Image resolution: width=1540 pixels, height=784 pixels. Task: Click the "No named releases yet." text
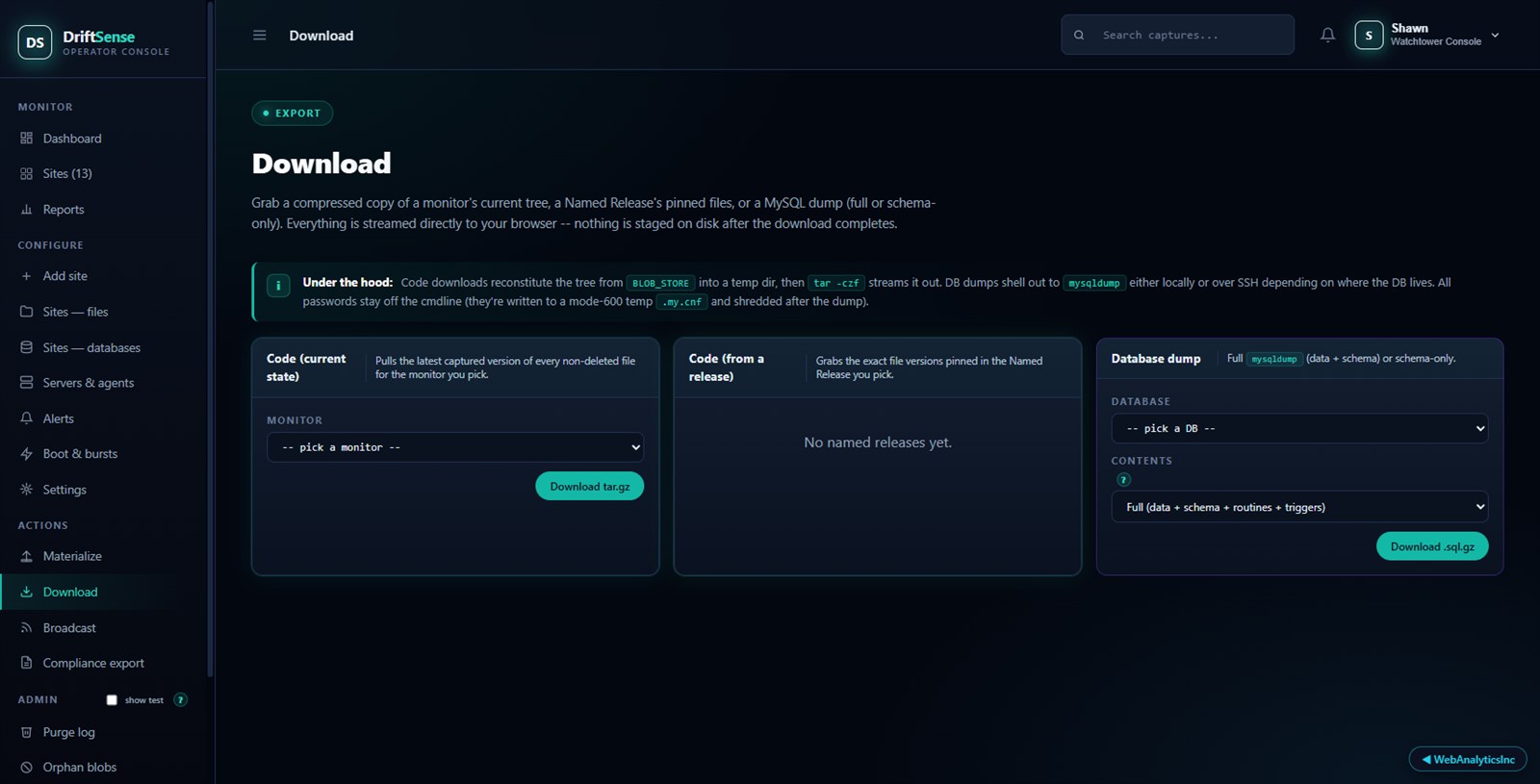coord(878,443)
